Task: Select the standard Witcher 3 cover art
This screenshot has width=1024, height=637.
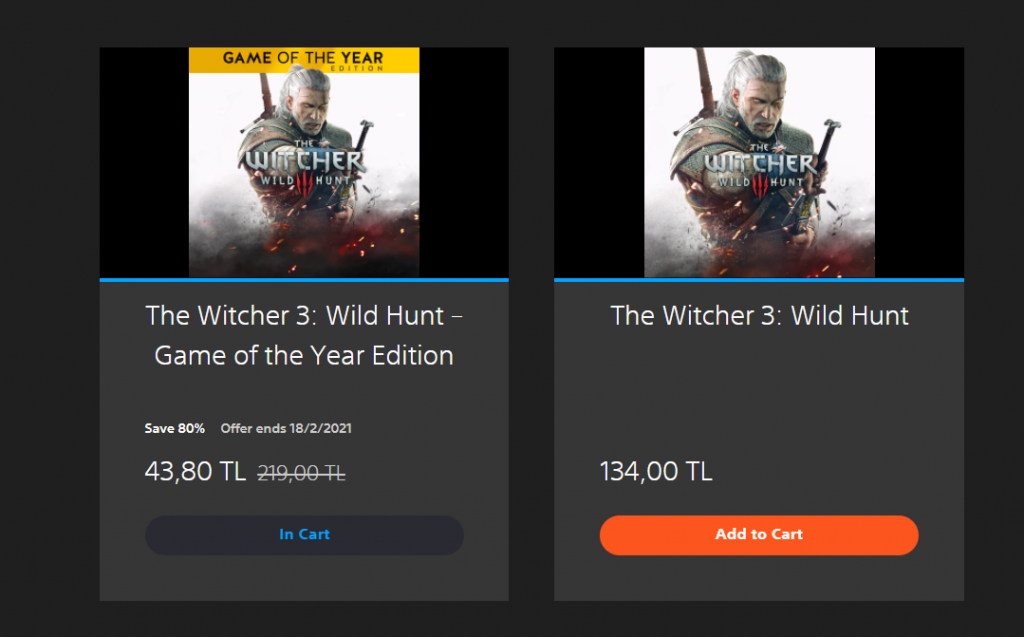Action: (759, 162)
